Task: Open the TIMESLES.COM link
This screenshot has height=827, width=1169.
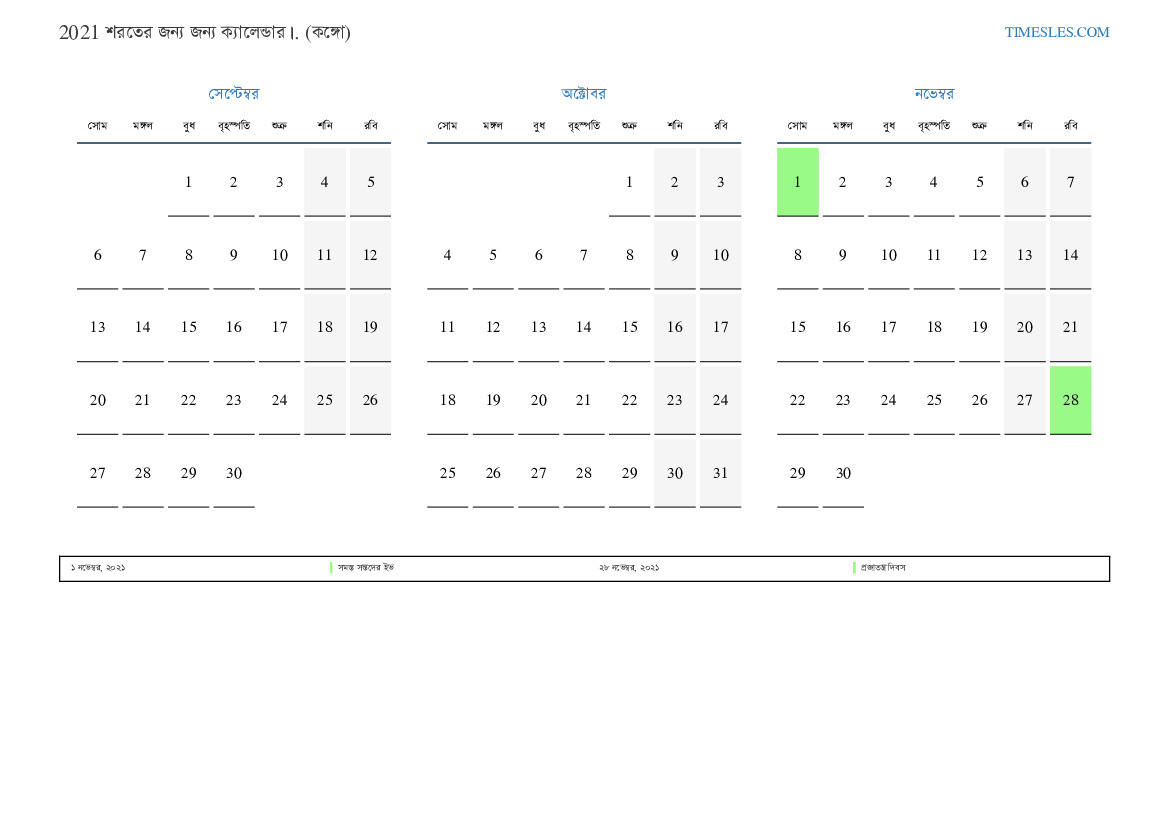Action: click(1056, 32)
